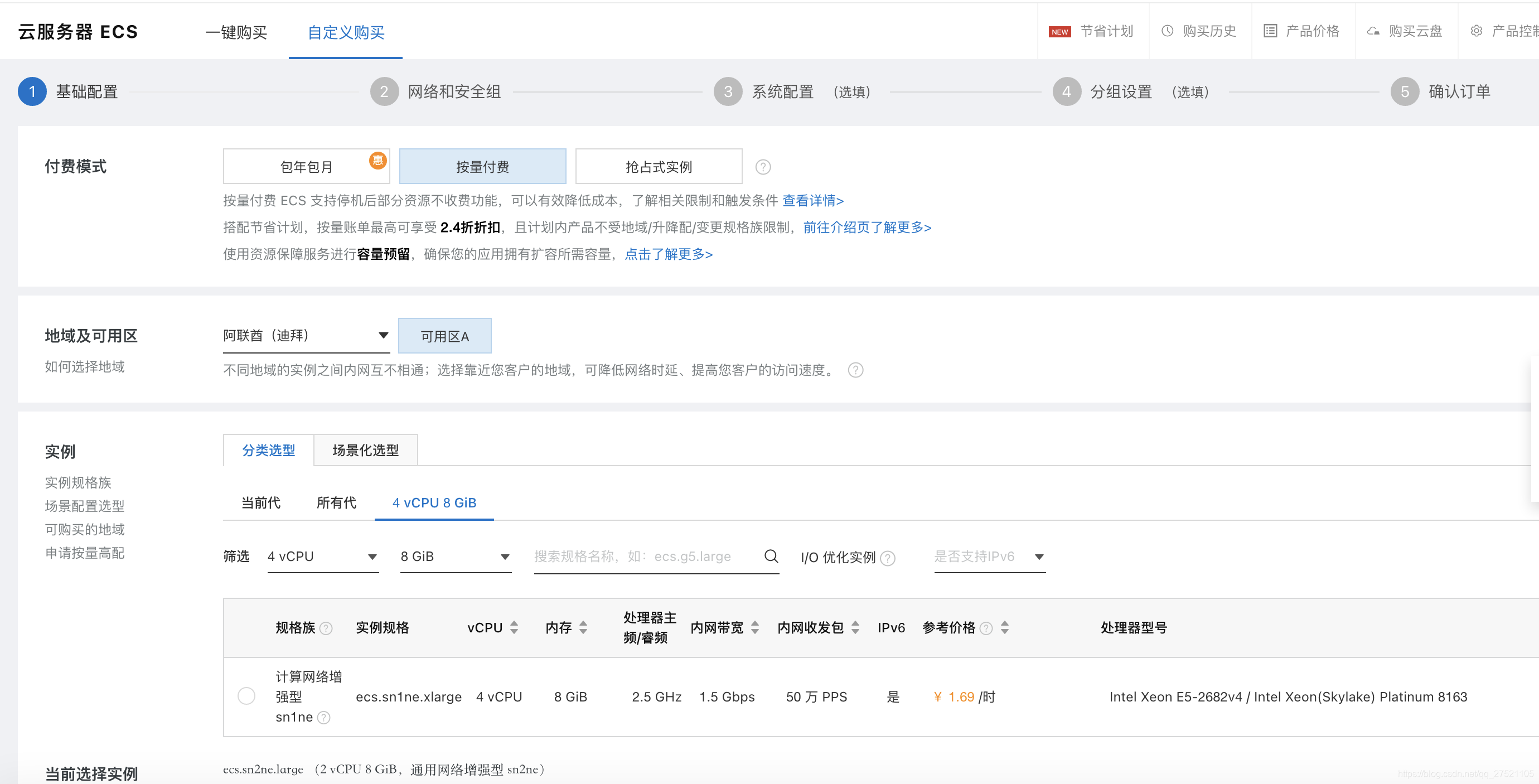
Task: Open 是否支持IPv6 dropdown
Action: [989, 556]
